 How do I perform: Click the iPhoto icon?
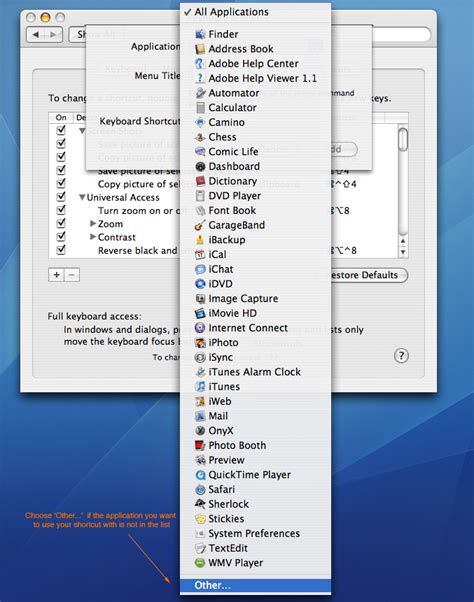click(200, 342)
